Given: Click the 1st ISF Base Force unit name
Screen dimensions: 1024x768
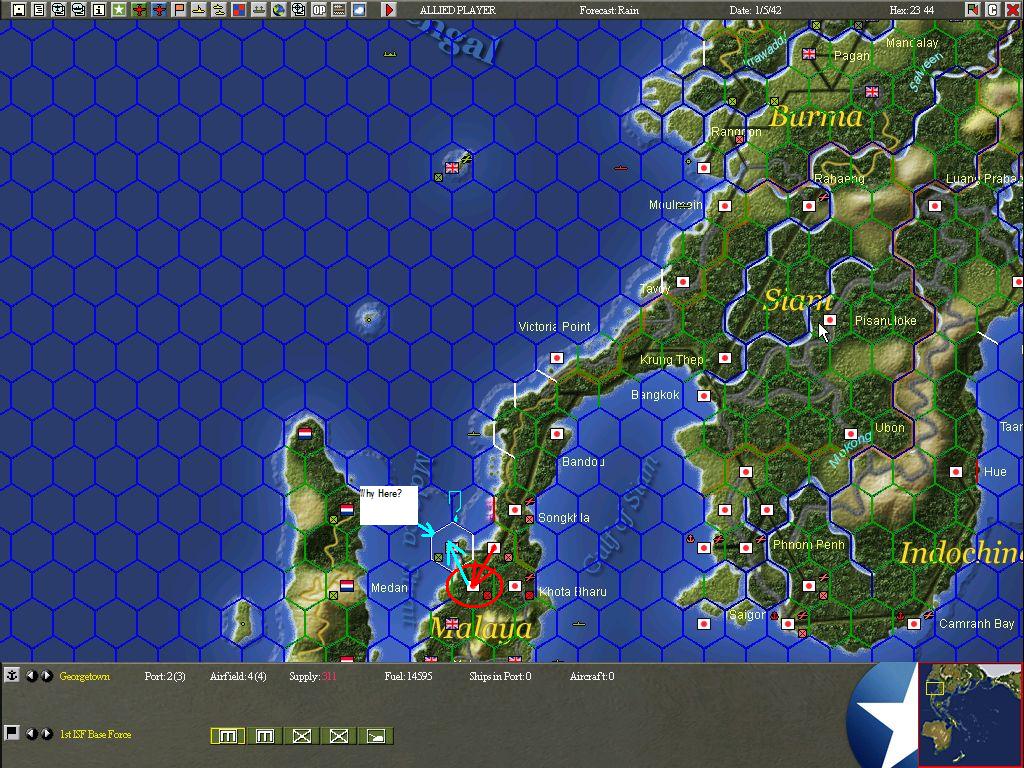Looking at the screenshot, I should [95, 734].
